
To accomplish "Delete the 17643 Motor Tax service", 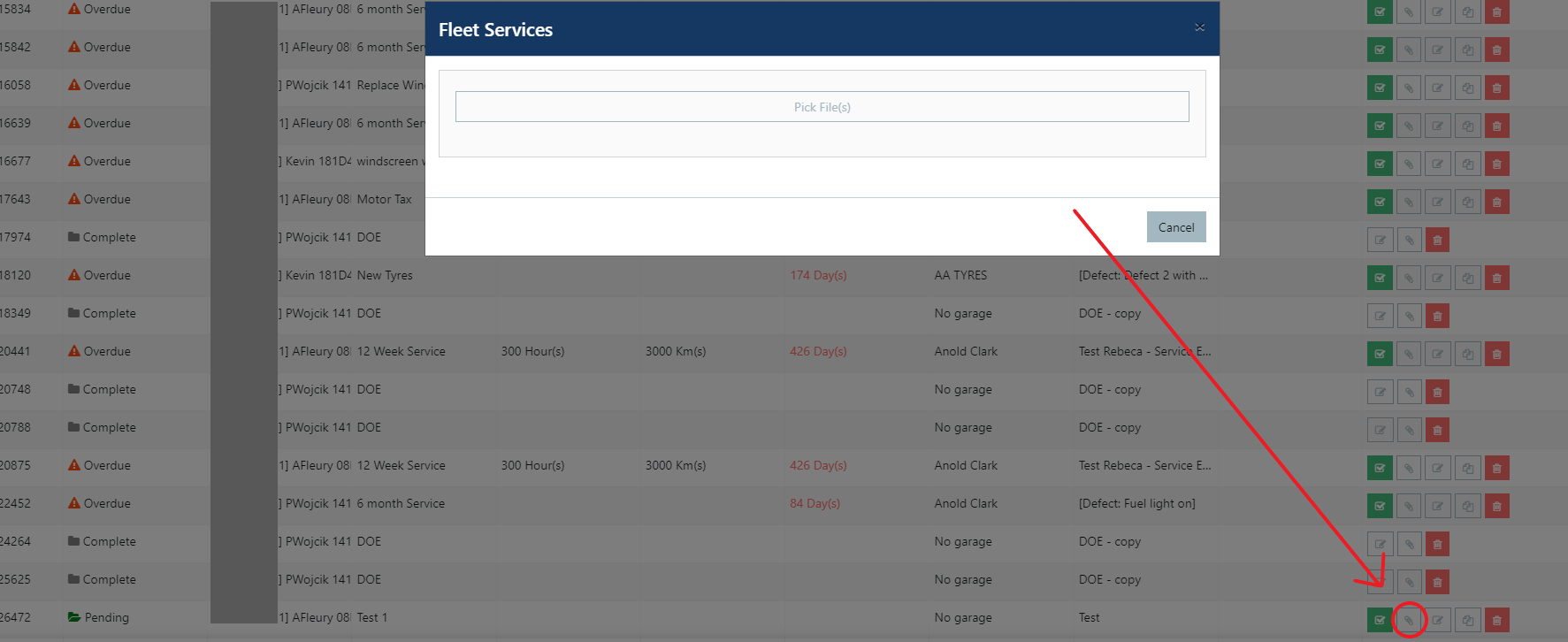I will pyautogui.click(x=1496, y=202).
